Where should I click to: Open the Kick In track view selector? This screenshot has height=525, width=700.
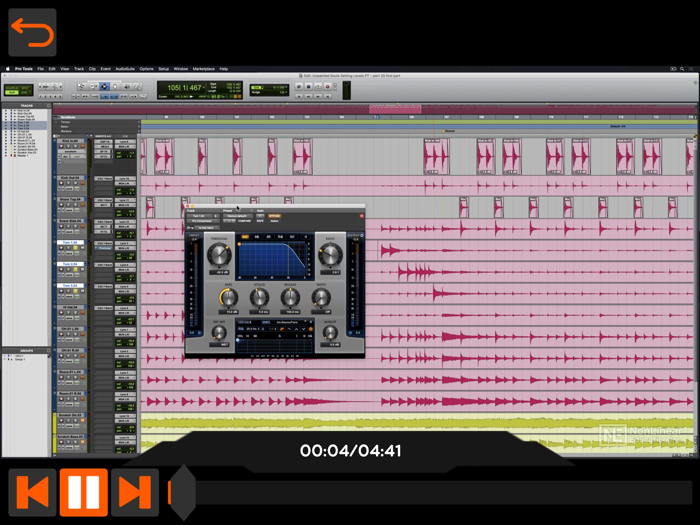(x=71, y=152)
